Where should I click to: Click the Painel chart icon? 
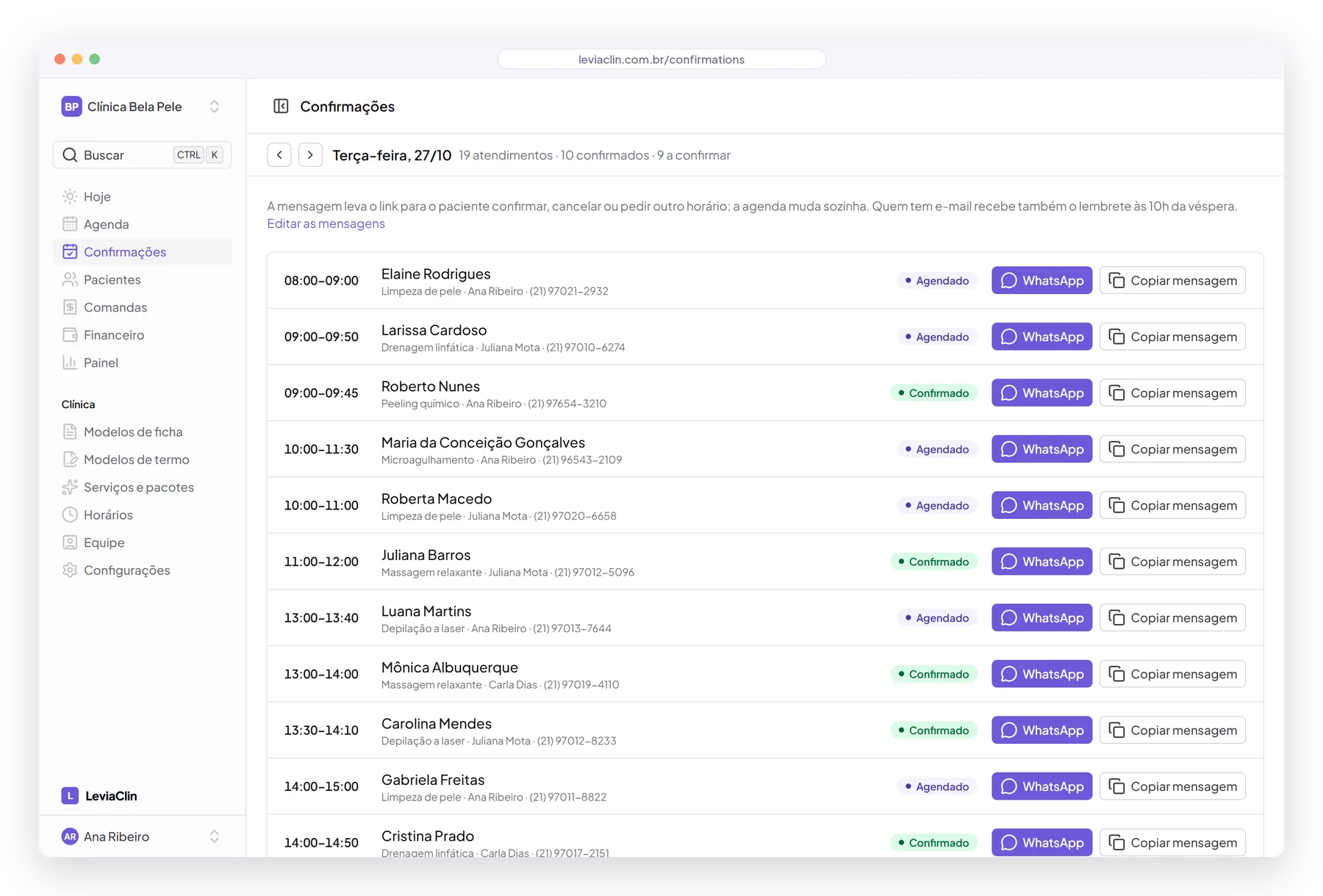coord(70,362)
